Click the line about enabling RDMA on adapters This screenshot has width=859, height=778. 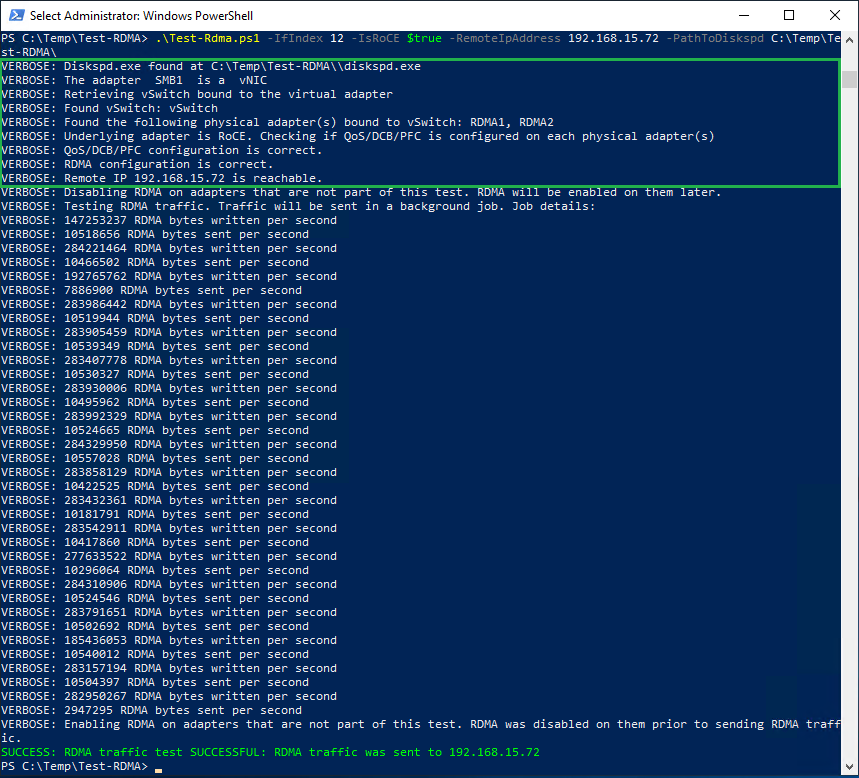tap(300, 723)
